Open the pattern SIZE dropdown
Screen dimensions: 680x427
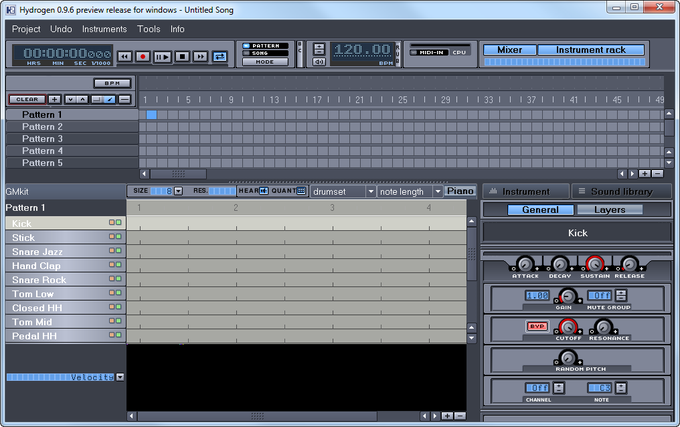[178, 191]
